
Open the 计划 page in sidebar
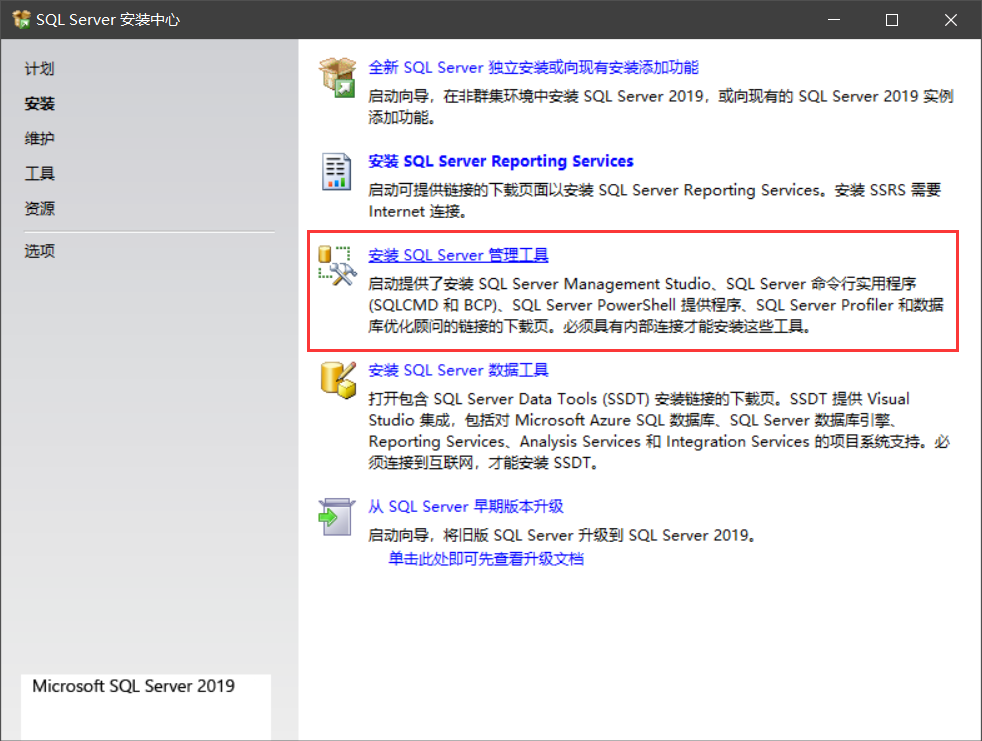click(x=39, y=68)
